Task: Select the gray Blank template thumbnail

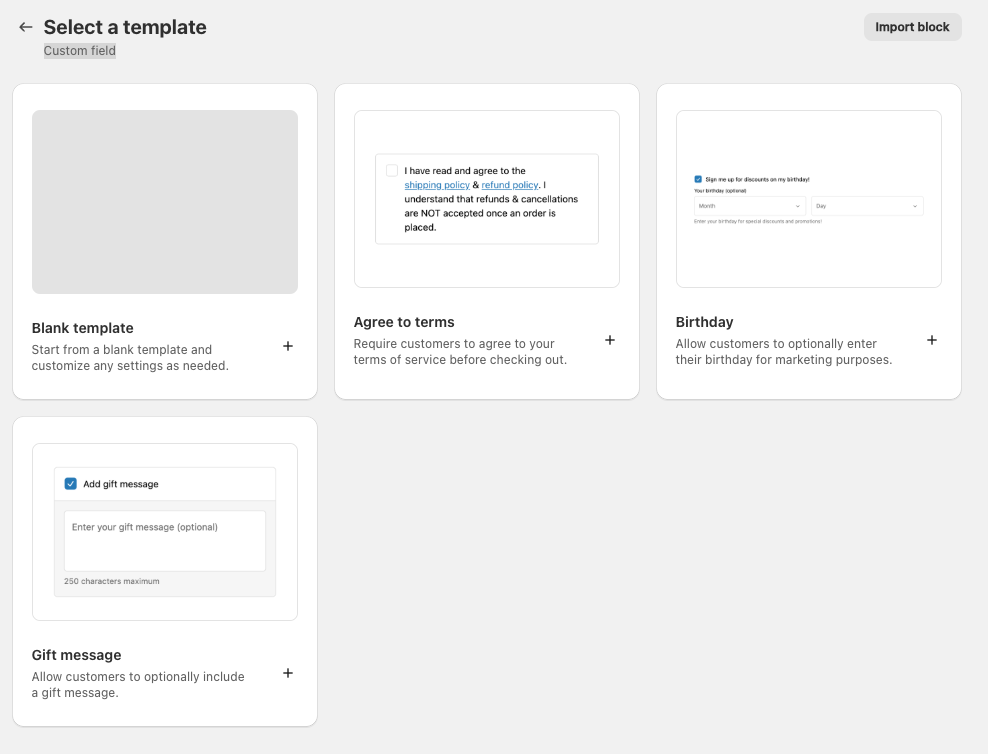Action: 165,202
